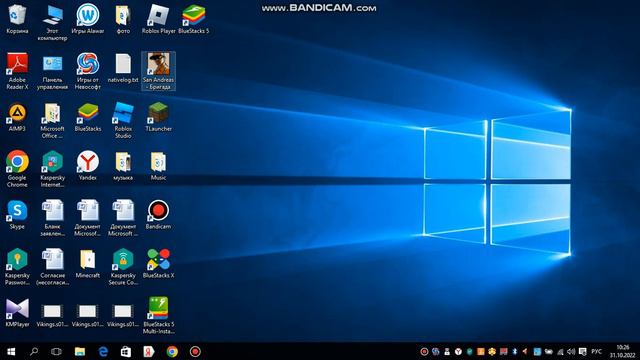Switch input language via РУС indicator

596,352
